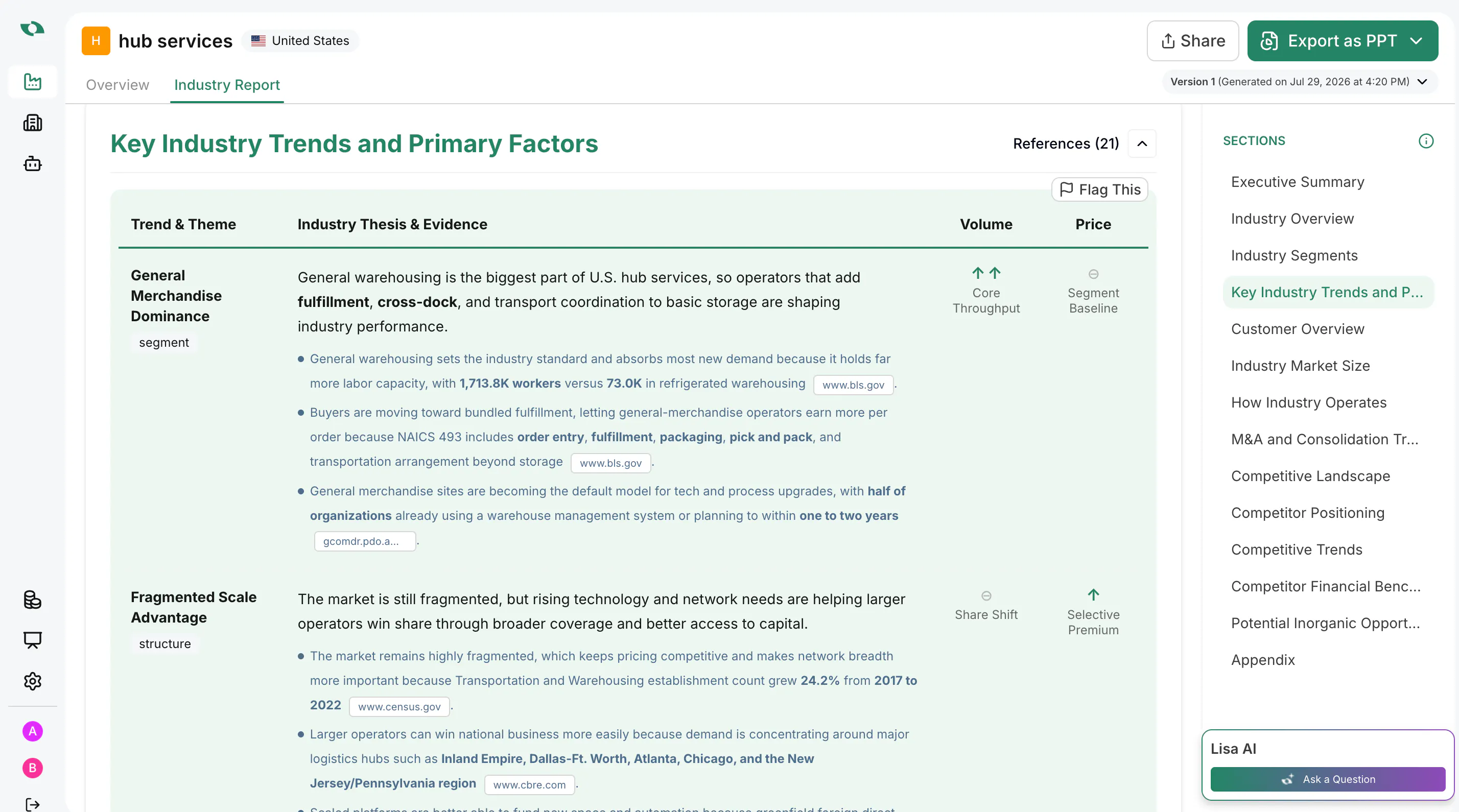The width and height of the screenshot is (1459, 812).
Task: Click the 'Volume' column header
Action: coord(985,225)
